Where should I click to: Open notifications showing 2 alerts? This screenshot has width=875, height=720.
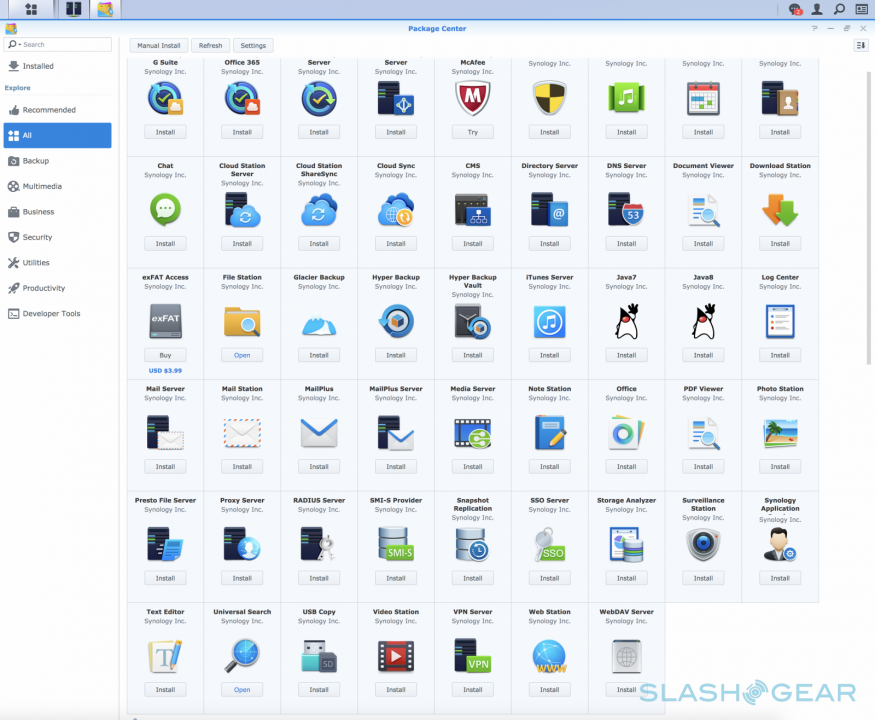pos(796,9)
